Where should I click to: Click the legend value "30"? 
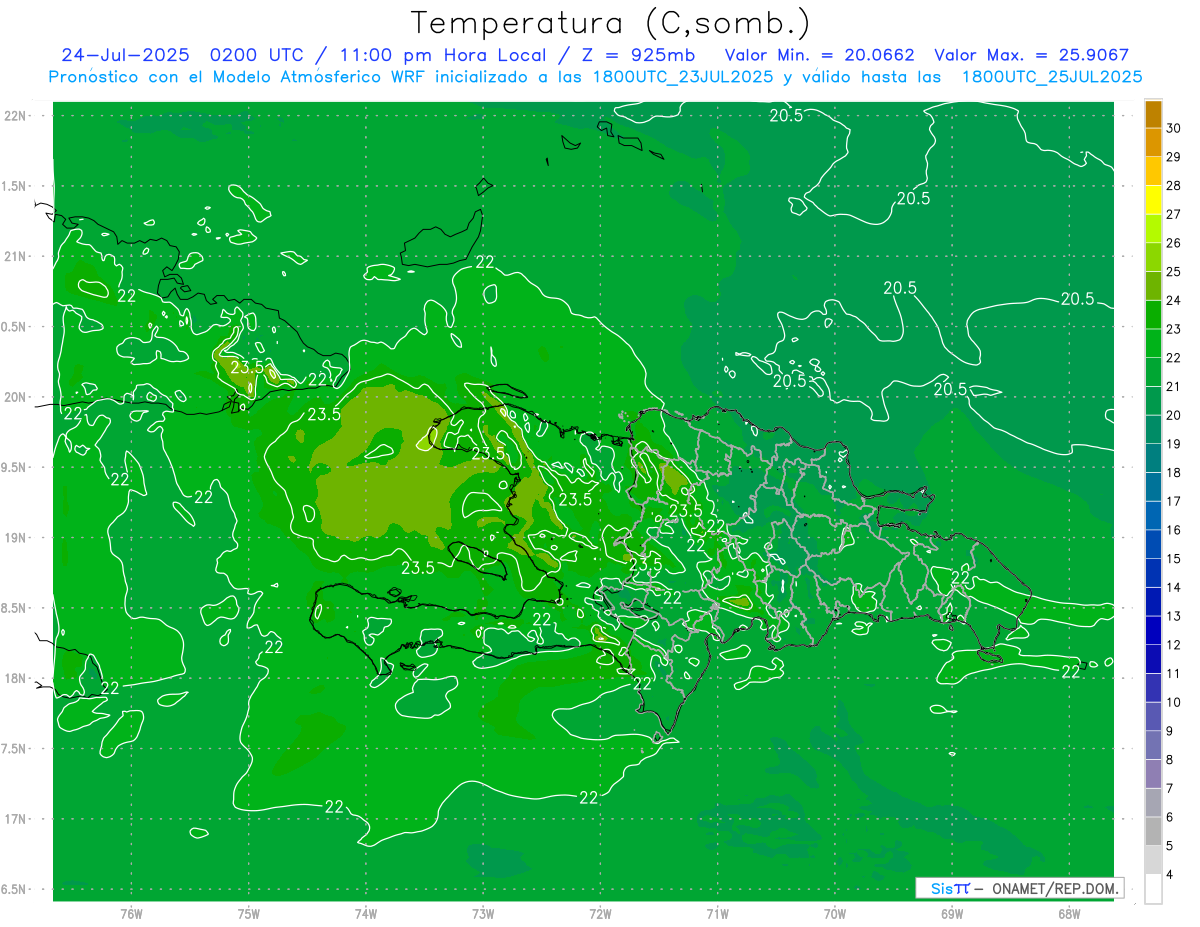[x=1174, y=128]
